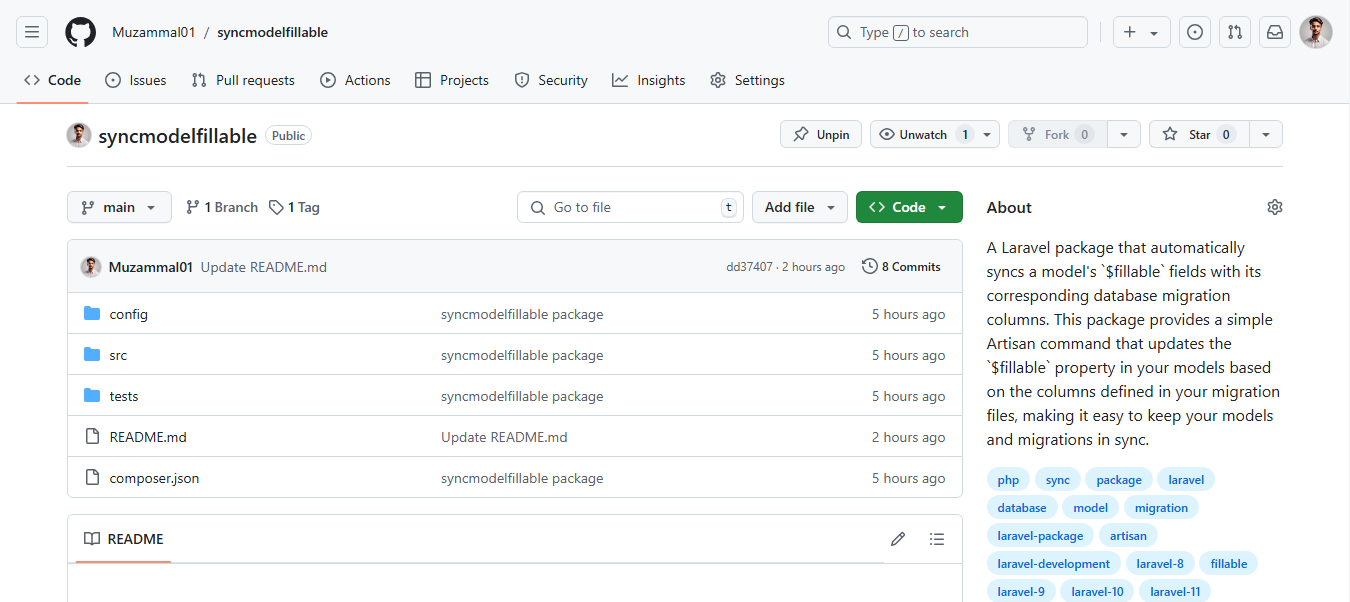Open the src folder
This screenshot has width=1350, height=602.
pyautogui.click(x=118, y=355)
